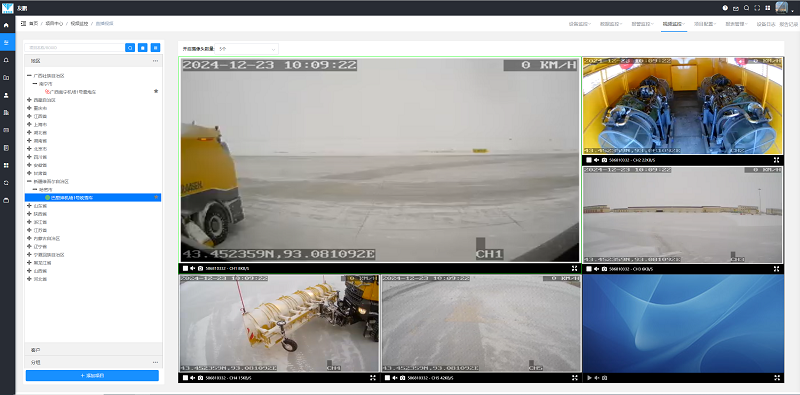Image resolution: width=800 pixels, height=395 pixels.
Task: Click the search icon beside device search box
Action: (130, 47)
